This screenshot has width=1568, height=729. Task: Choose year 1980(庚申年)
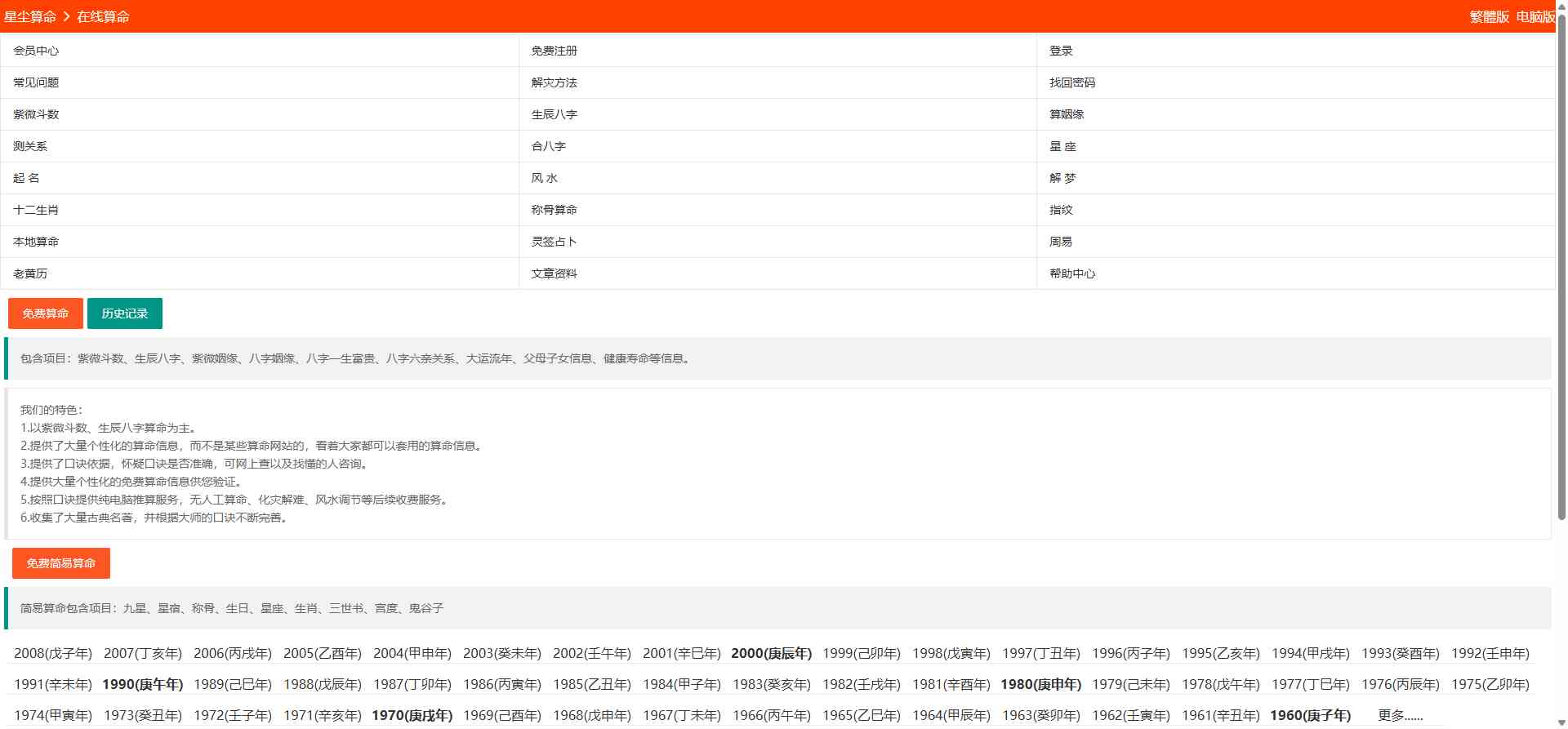point(1040,684)
